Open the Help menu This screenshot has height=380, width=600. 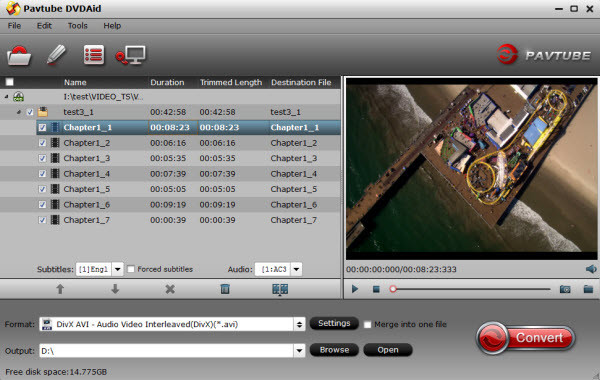tap(112, 26)
